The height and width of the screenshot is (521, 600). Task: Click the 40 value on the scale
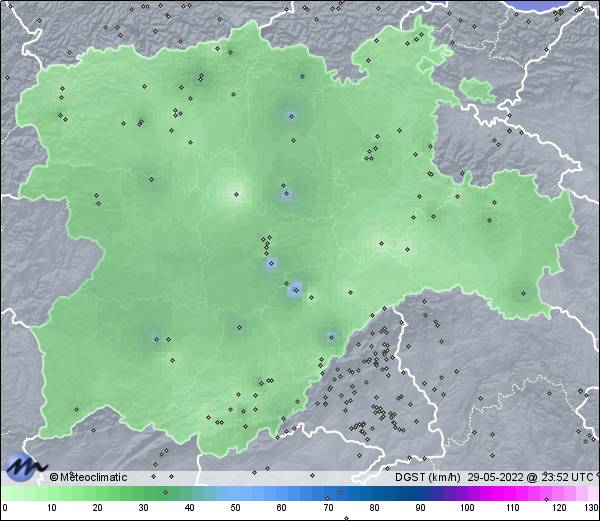[189, 508]
